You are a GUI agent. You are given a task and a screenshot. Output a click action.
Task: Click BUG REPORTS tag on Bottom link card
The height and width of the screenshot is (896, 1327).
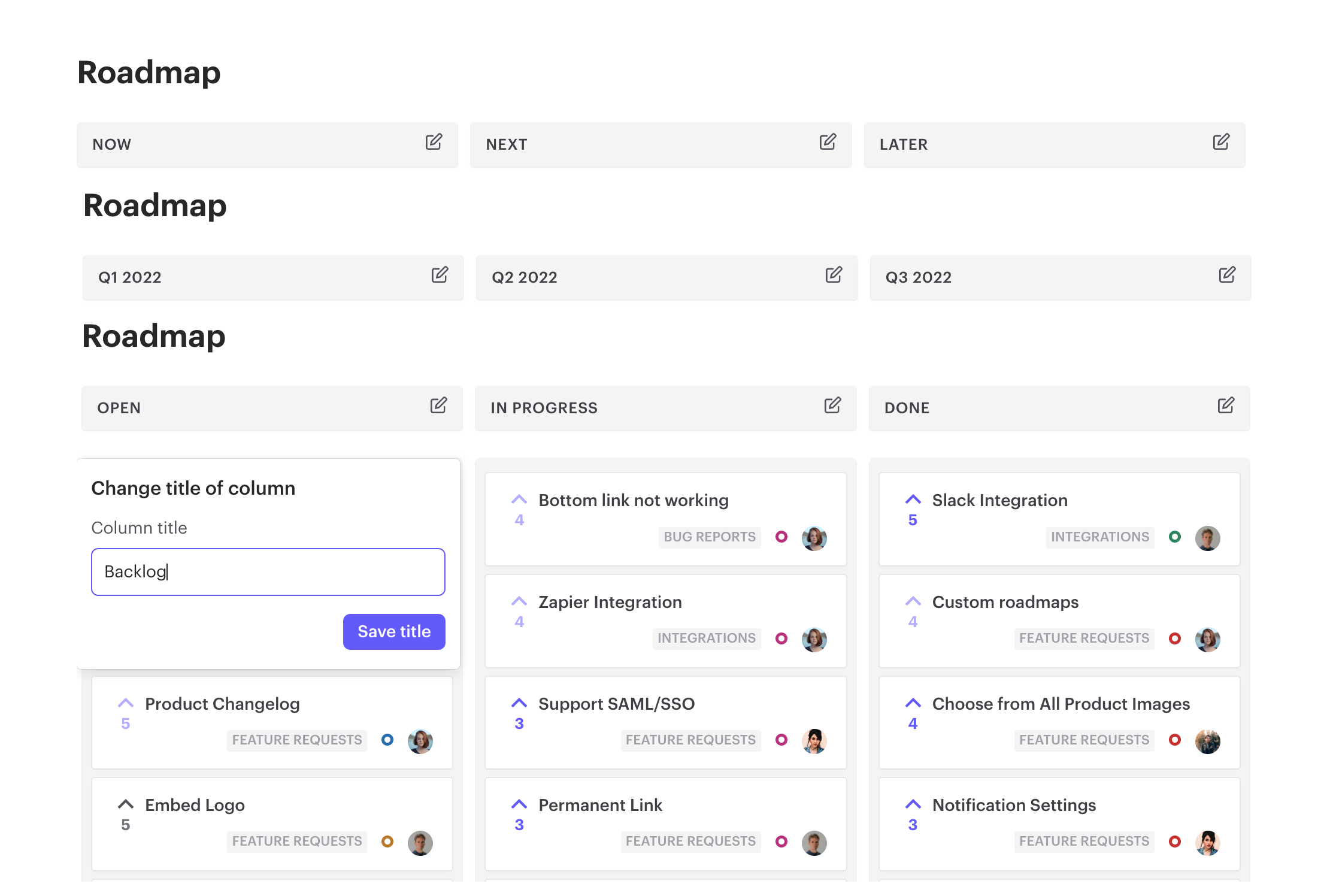(710, 537)
